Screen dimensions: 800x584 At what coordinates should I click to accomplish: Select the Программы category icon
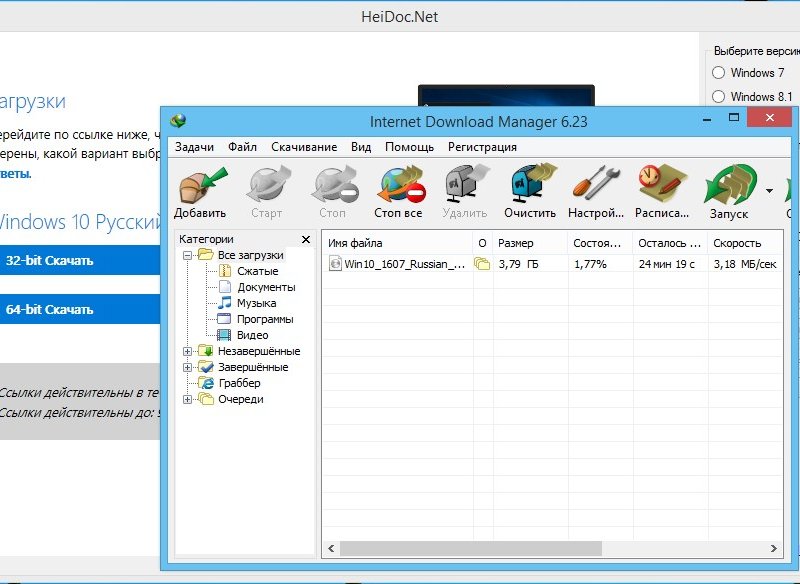(x=224, y=319)
